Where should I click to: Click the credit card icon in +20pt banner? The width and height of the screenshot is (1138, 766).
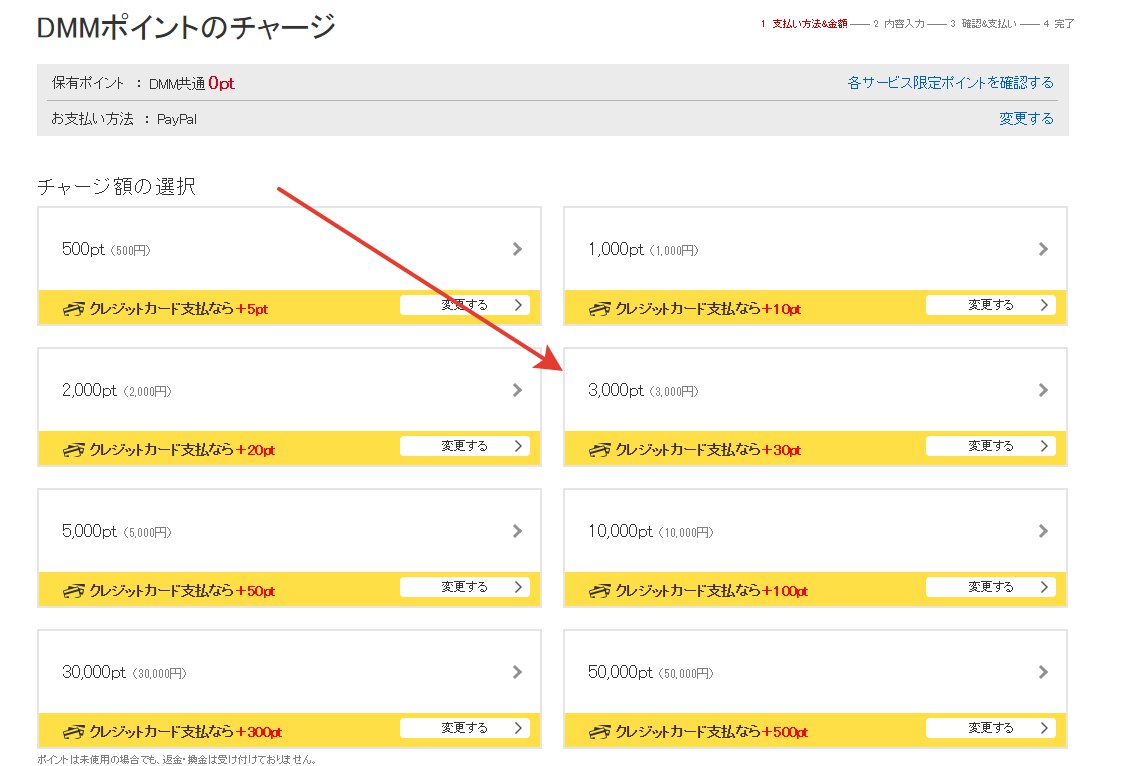pyautogui.click(x=73, y=450)
